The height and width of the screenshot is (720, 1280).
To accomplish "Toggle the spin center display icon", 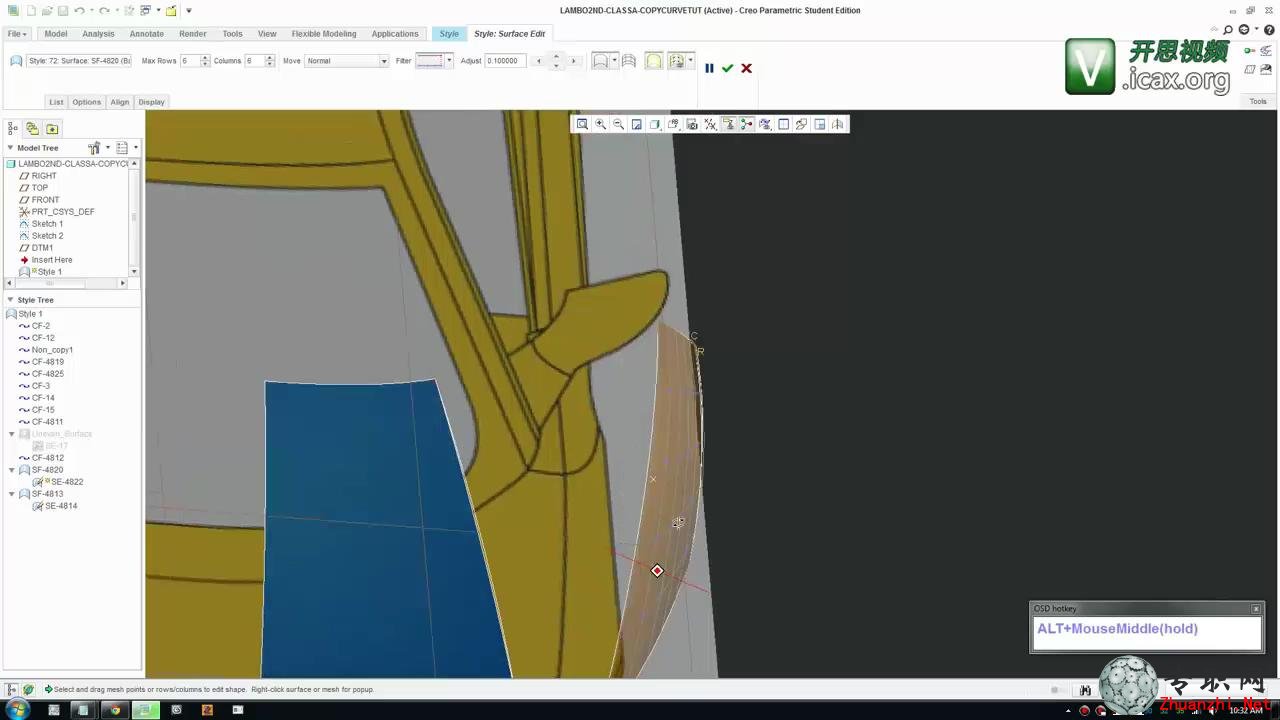I will [746, 124].
